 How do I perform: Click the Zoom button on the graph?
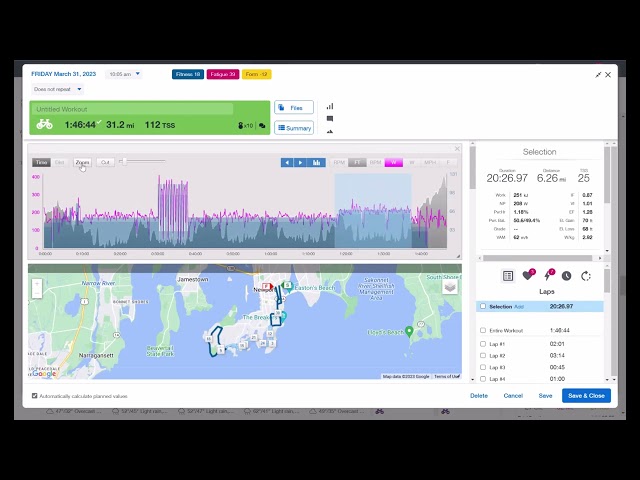pos(82,162)
